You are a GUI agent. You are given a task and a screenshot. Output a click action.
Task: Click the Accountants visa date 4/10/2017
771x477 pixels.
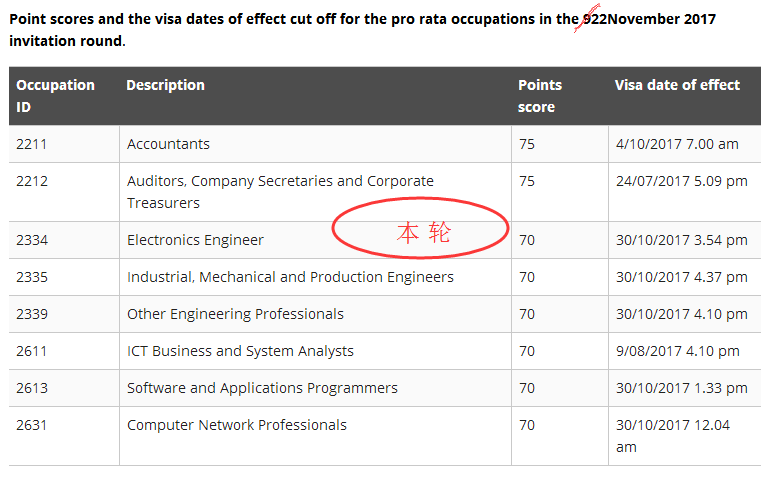pyautogui.click(x=677, y=144)
